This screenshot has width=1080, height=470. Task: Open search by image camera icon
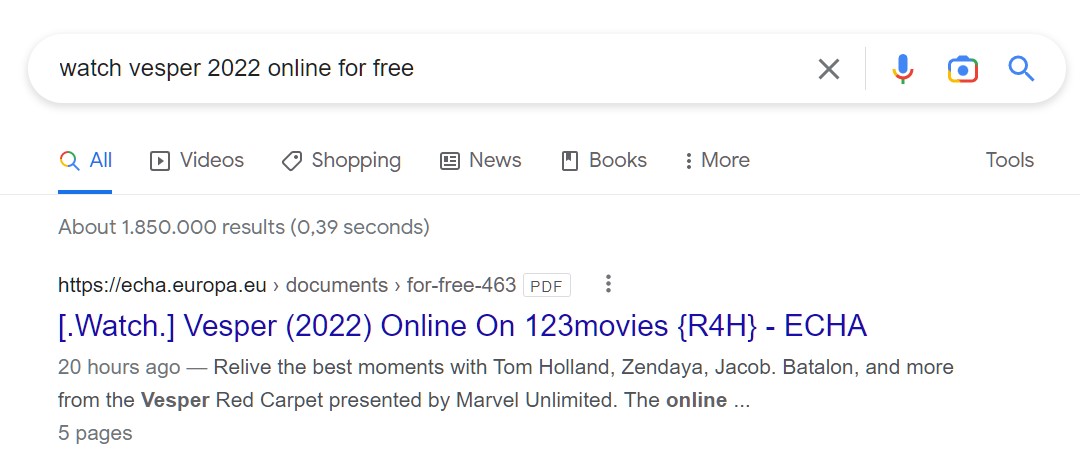coord(963,69)
